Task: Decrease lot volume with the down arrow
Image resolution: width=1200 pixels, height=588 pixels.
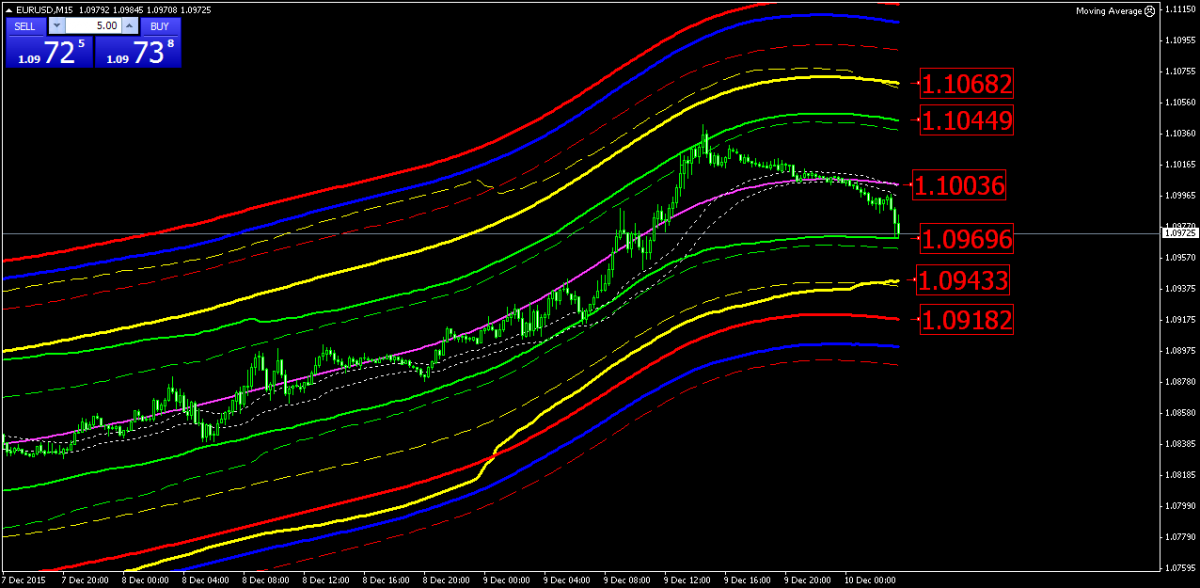Action: pyautogui.click(x=56, y=26)
